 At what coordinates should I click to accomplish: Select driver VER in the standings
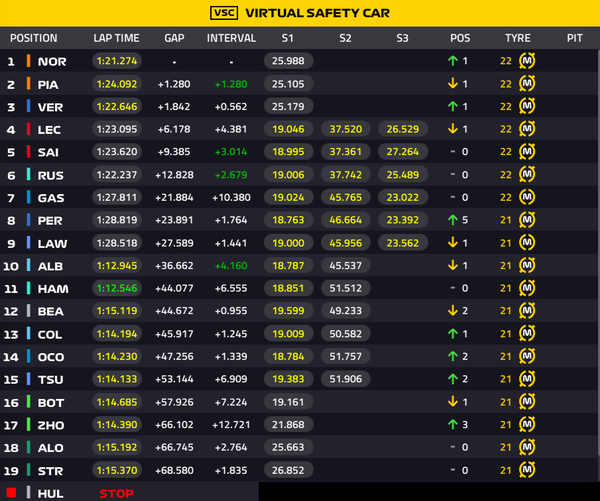tap(50, 107)
